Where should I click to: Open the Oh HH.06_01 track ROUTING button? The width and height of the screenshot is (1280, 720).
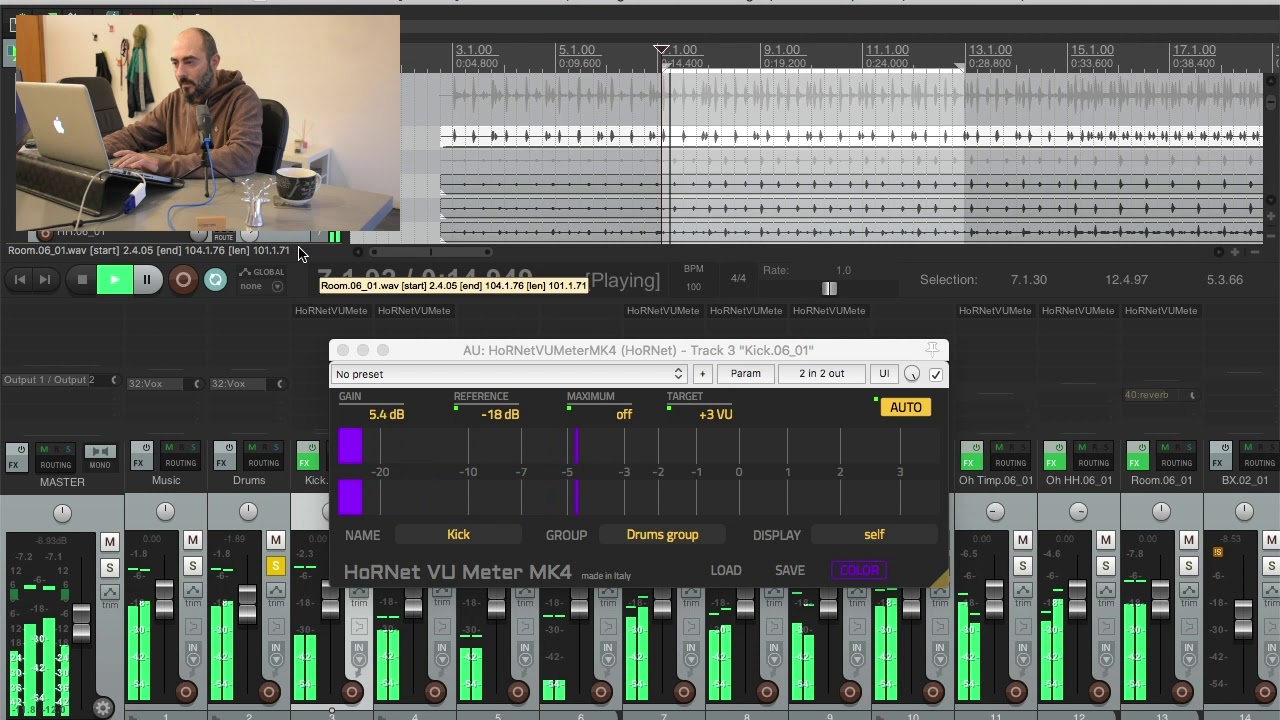[1093, 457]
